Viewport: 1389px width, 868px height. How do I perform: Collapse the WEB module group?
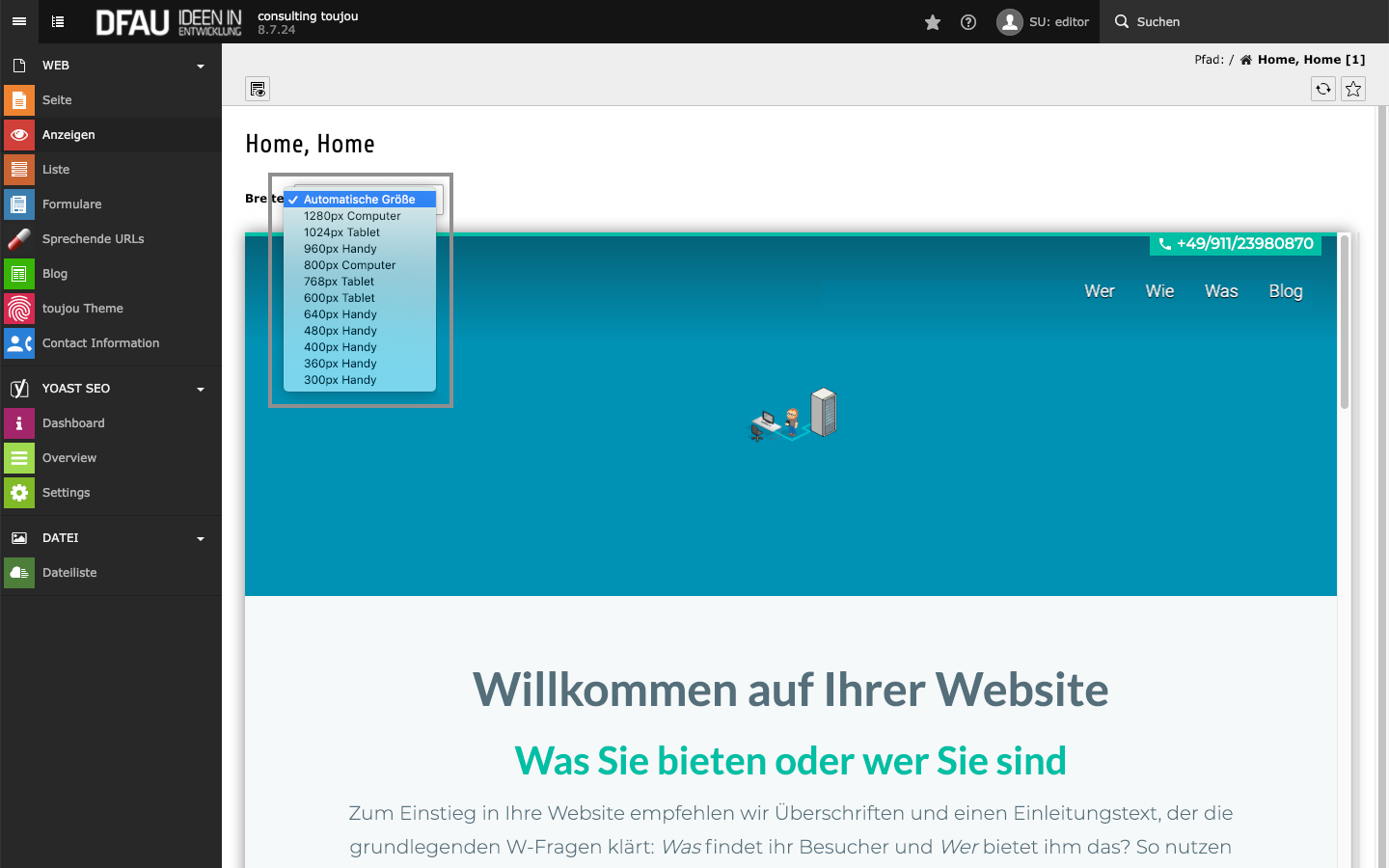[201, 66]
